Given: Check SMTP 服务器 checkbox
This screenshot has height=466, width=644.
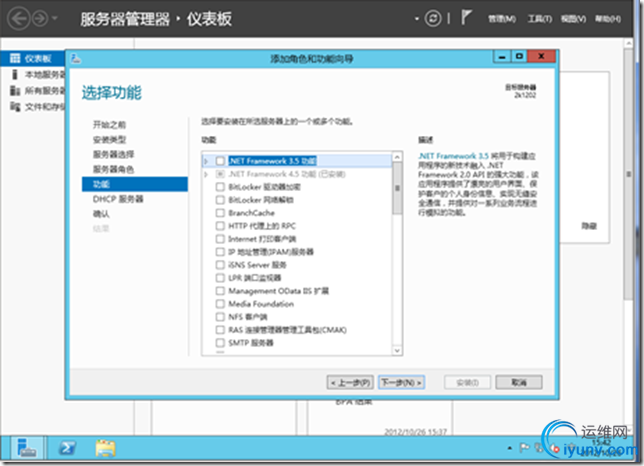Looking at the screenshot, I should [220, 343].
